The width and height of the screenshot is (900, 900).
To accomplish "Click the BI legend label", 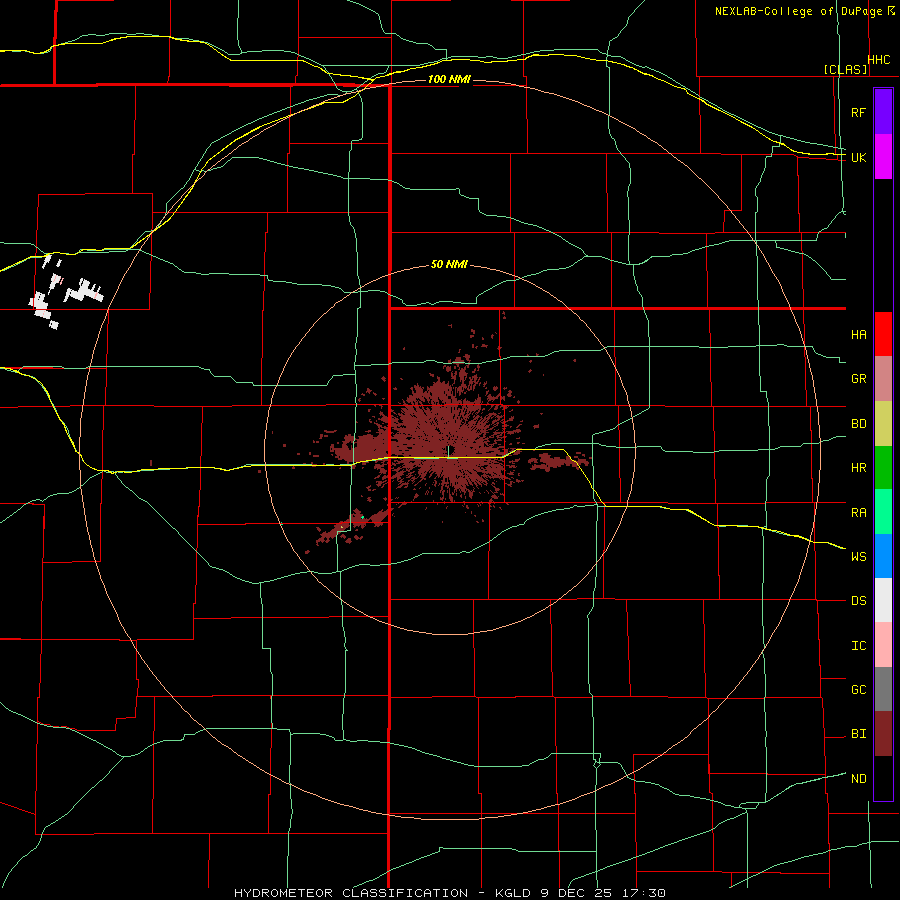I will pyautogui.click(x=858, y=734).
